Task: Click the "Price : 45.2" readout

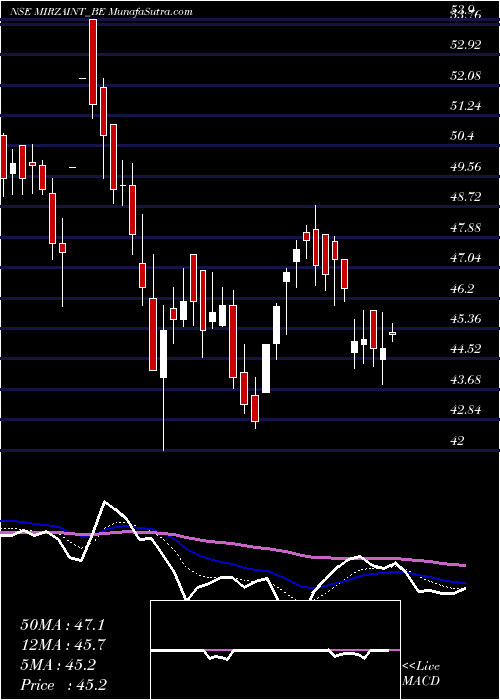Action: point(63,685)
